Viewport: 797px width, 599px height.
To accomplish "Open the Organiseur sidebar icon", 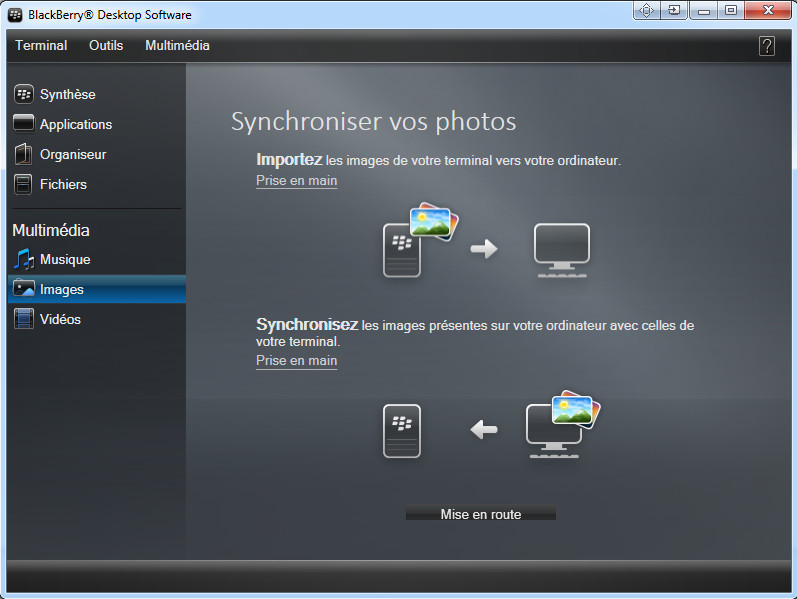I will [x=23, y=154].
